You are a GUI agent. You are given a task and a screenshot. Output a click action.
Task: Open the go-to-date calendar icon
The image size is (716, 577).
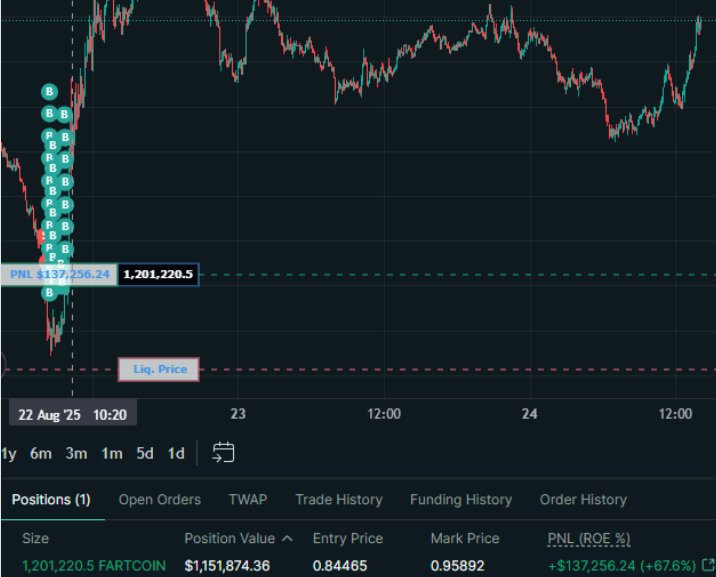pyautogui.click(x=224, y=453)
